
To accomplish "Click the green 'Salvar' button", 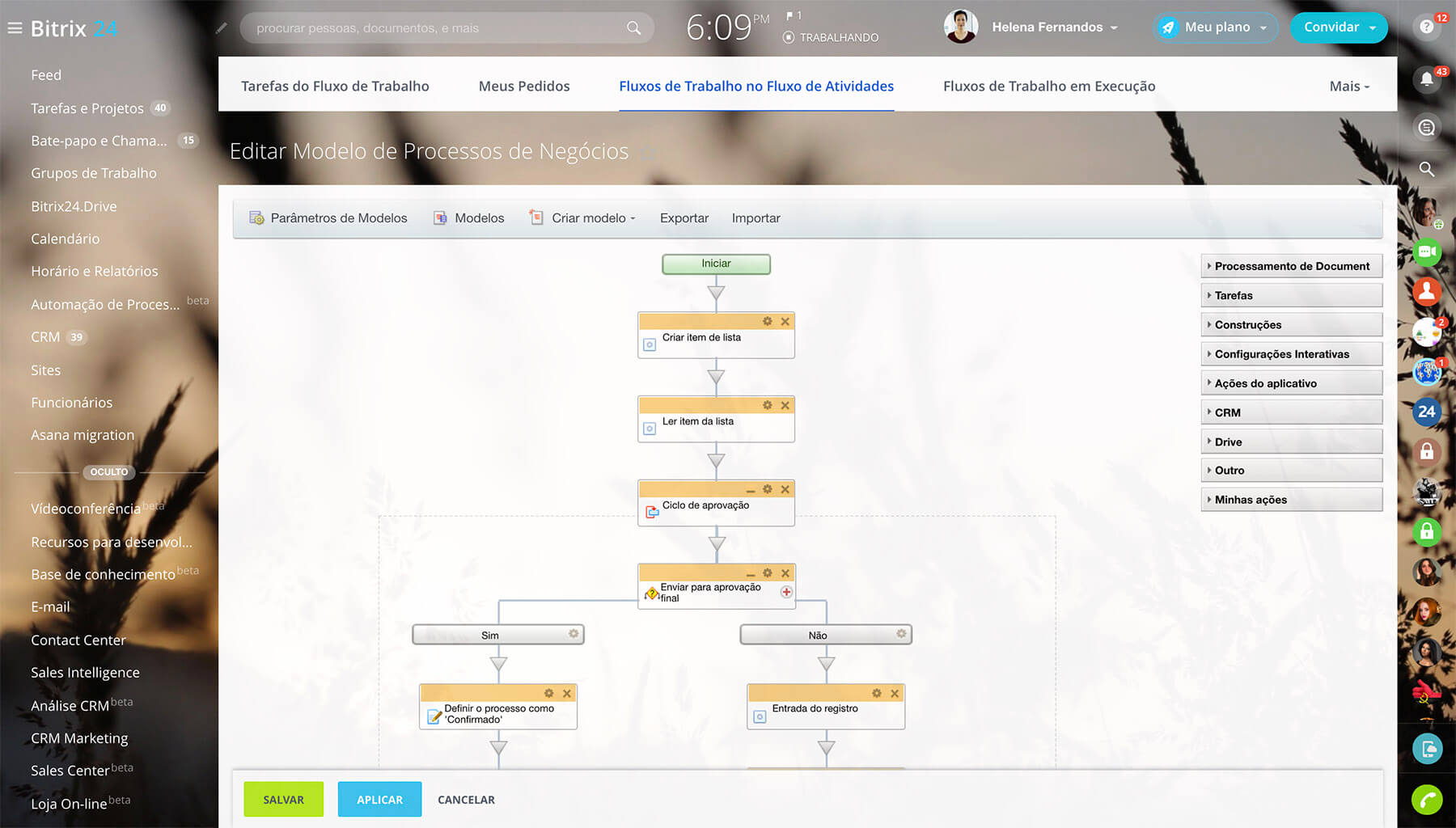I will point(284,799).
